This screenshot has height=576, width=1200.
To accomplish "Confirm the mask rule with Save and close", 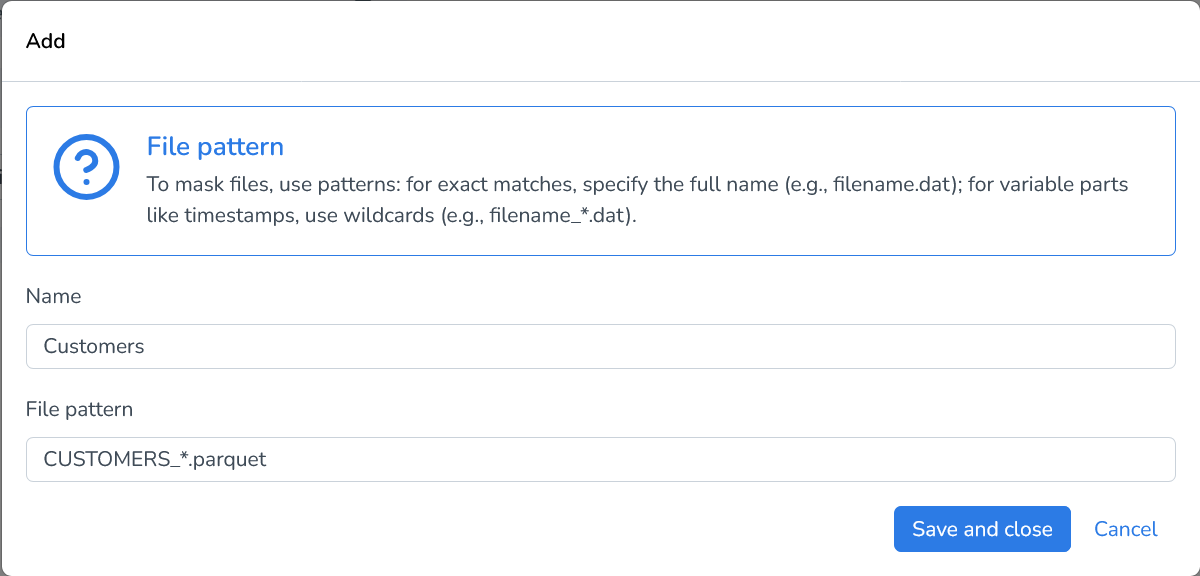I will coord(982,529).
